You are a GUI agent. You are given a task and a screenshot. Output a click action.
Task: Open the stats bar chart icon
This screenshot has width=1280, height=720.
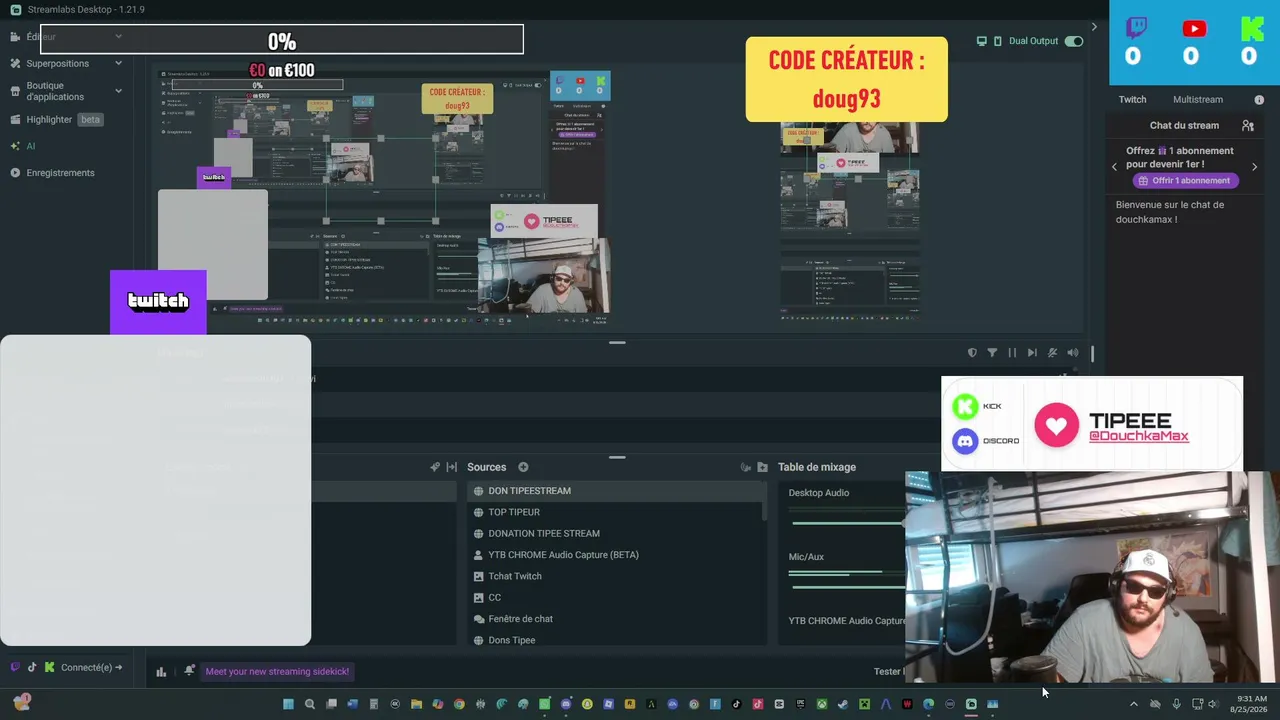161,672
